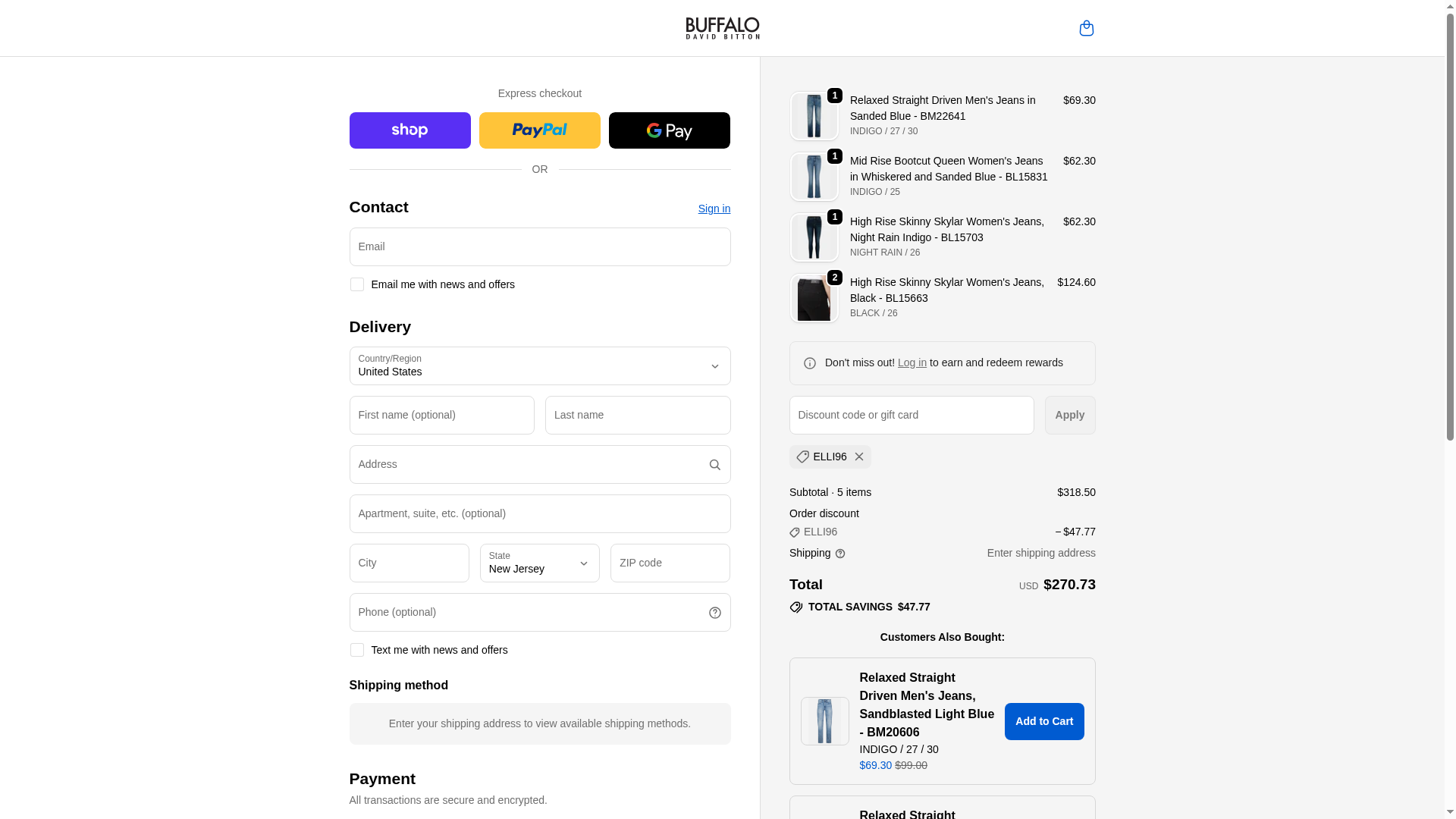Click the shipping info question icon
This screenshot has width=1456, height=819.
840,554
